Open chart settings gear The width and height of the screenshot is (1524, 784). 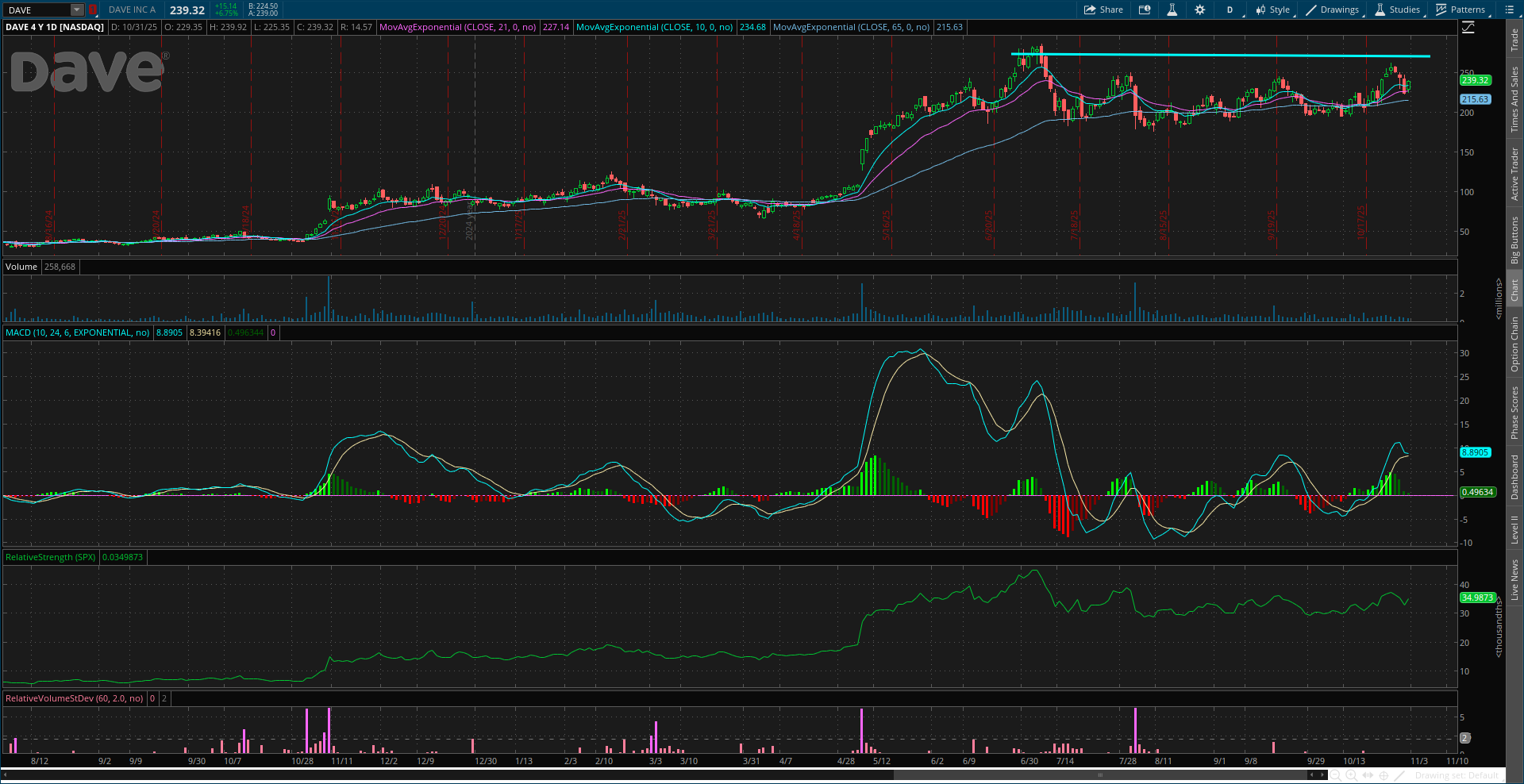tap(1199, 10)
